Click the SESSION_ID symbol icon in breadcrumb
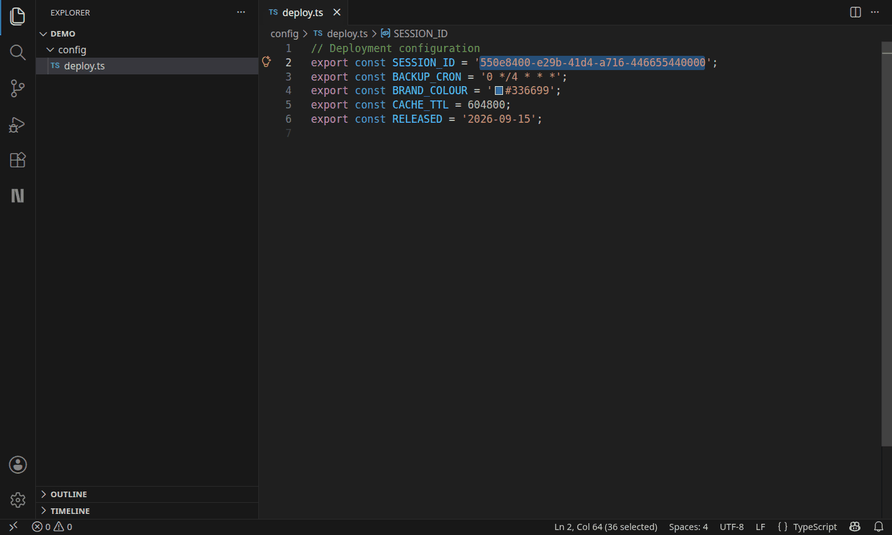Image resolution: width=892 pixels, height=535 pixels. pyautogui.click(x=385, y=34)
